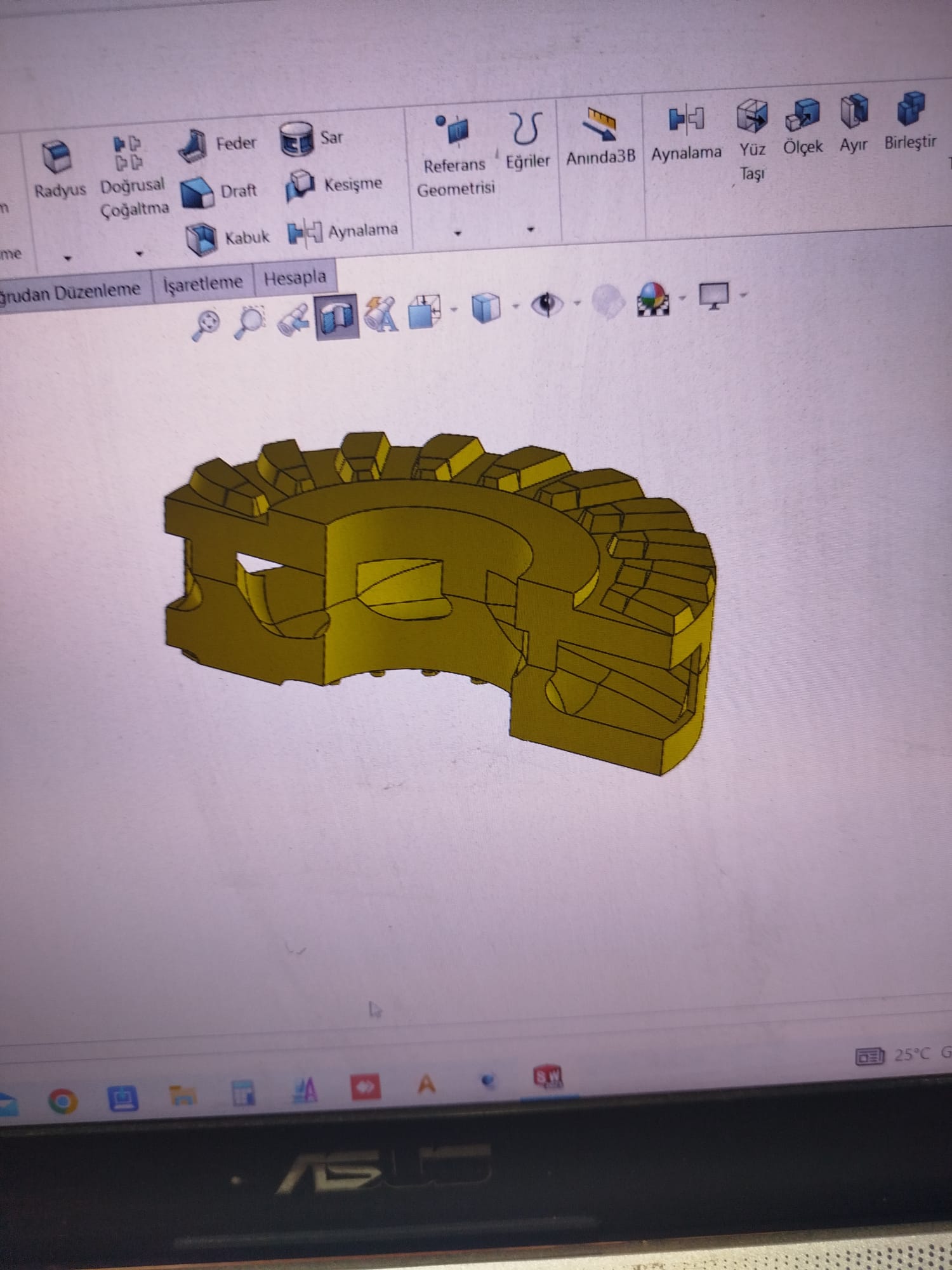Viewport: 952px width, 1270px height.
Task: Click the Edit Appearance sphere icon
Action: pos(607,301)
